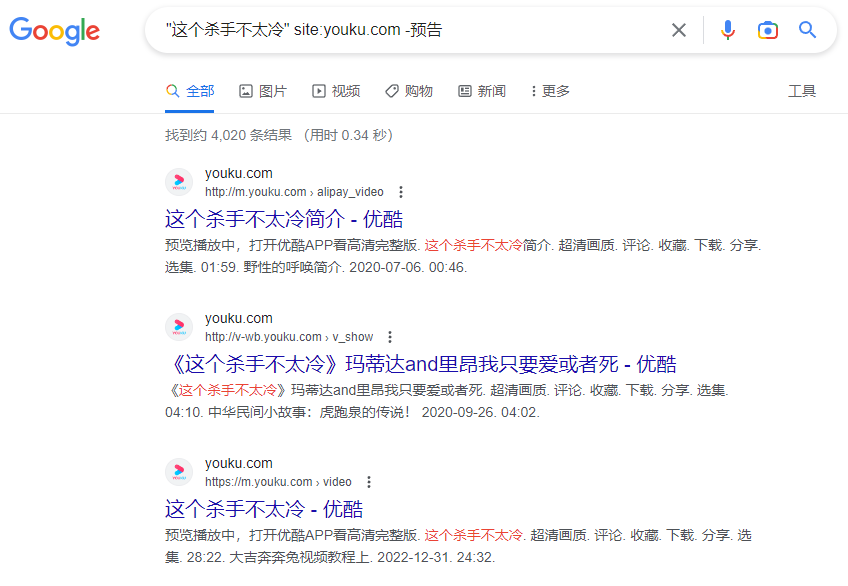This screenshot has width=848, height=586.
Task: Open the three-dot menu next to alipay_video result
Action: pyautogui.click(x=401, y=192)
